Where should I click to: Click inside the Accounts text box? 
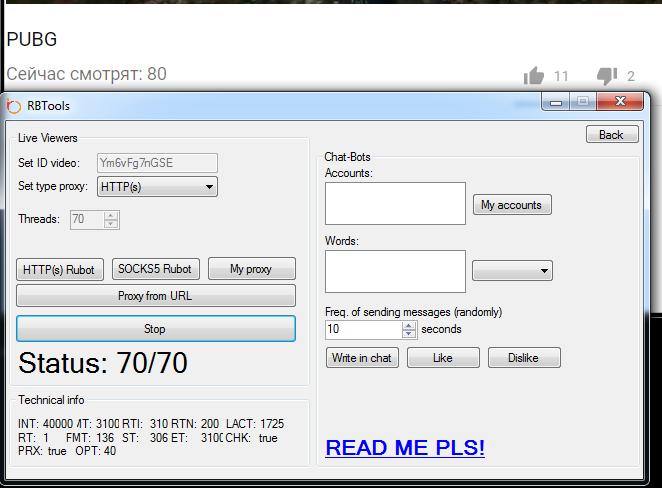[395, 203]
